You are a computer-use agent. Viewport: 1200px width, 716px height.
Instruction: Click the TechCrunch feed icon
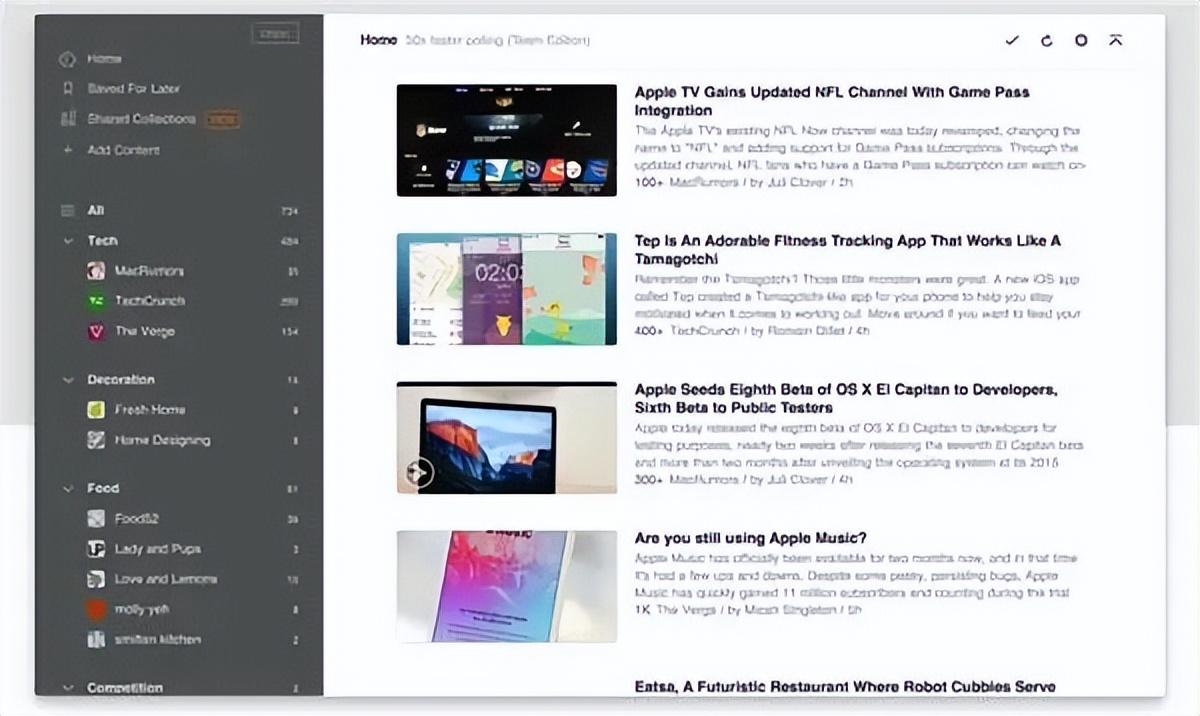(x=96, y=300)
